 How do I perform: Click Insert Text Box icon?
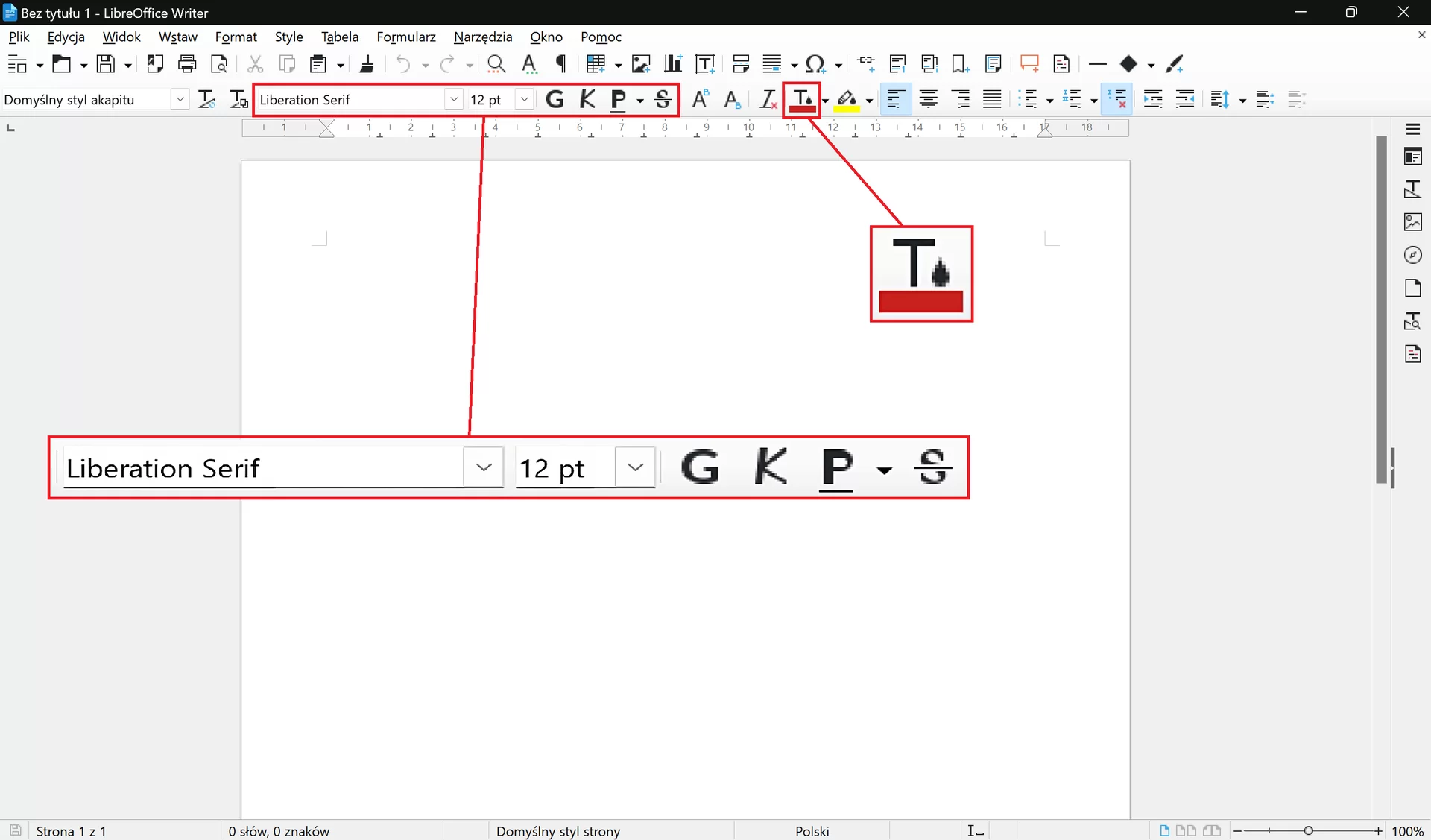pyautogui.click(x=705, y=64)
